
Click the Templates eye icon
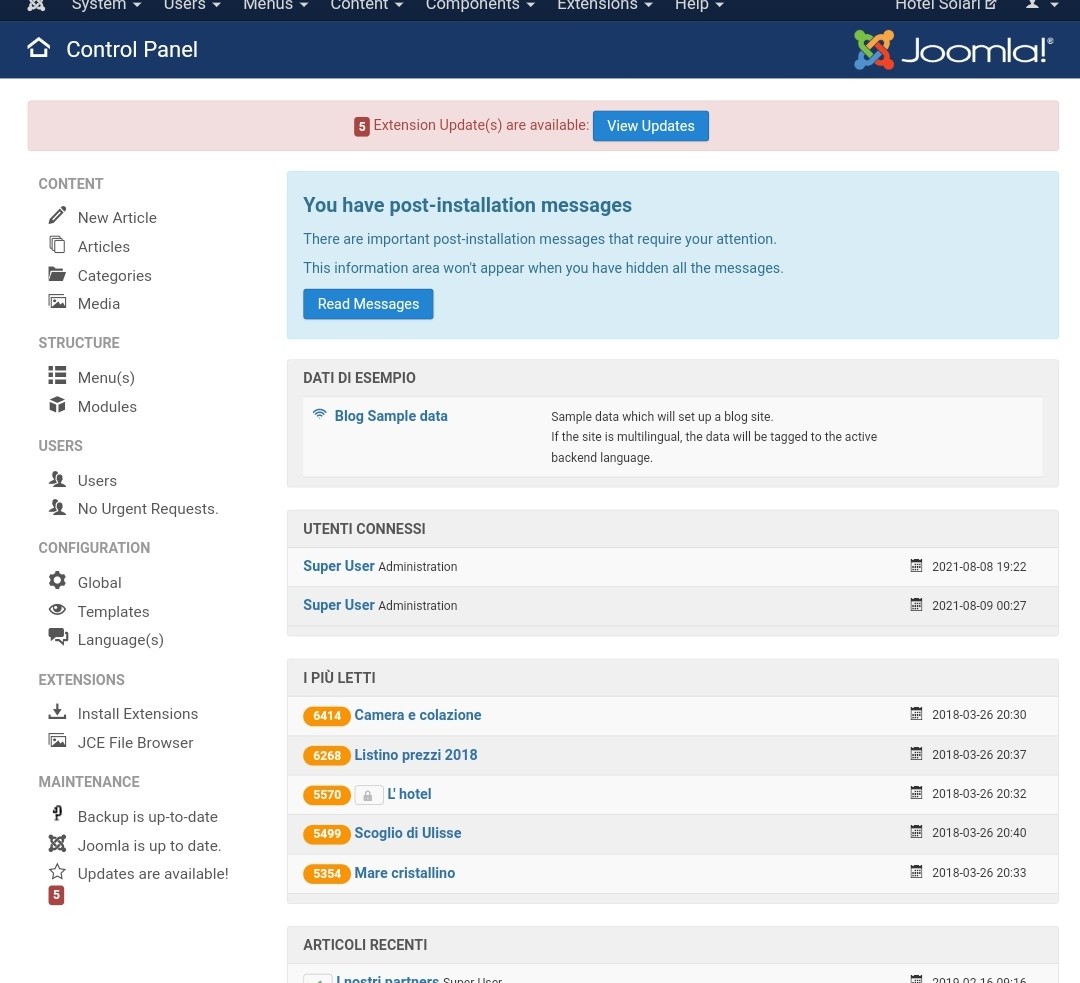point(57,610)
